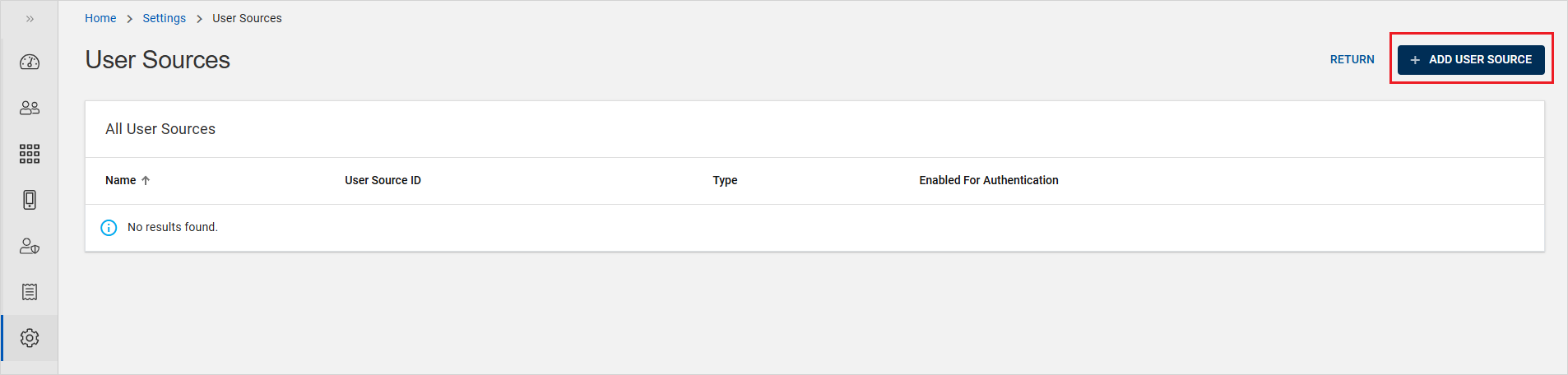Click the RETURN link
The image size is (1568, 375).
(1352, 59)
